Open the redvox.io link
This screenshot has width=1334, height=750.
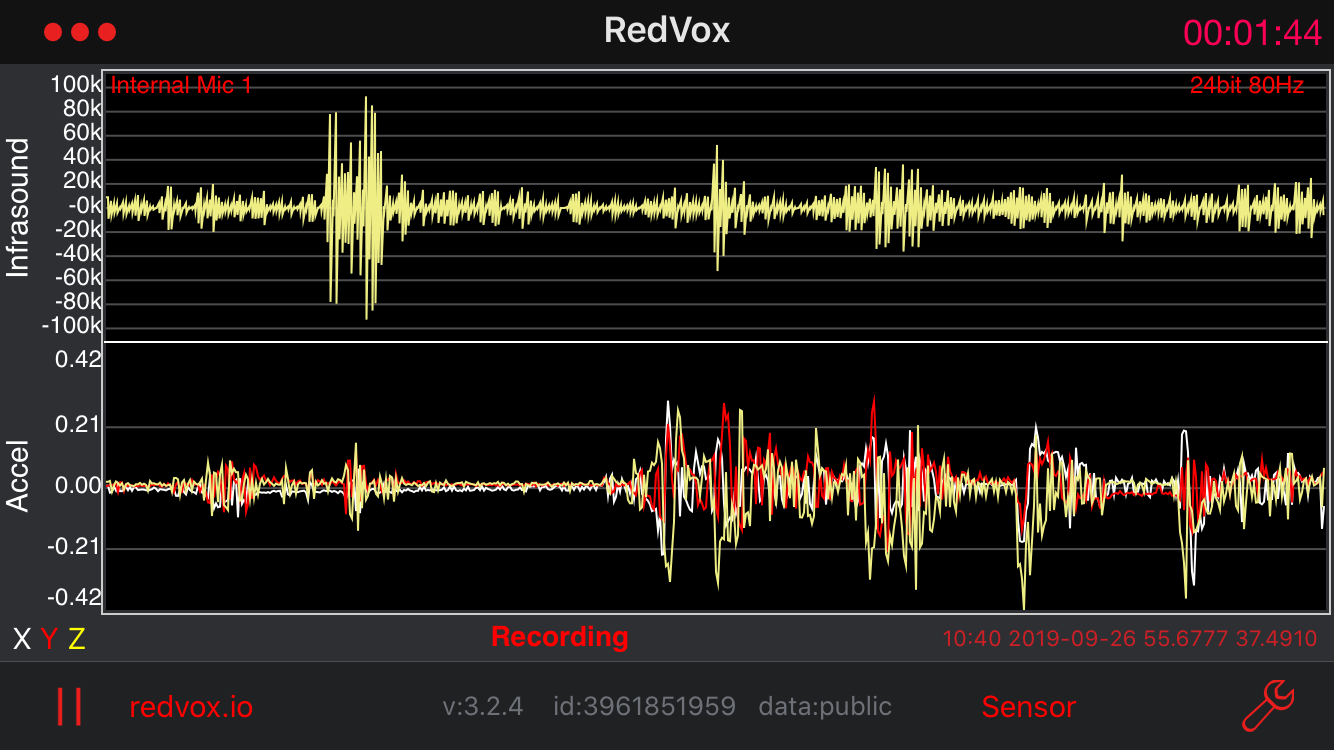click(191, 707)
